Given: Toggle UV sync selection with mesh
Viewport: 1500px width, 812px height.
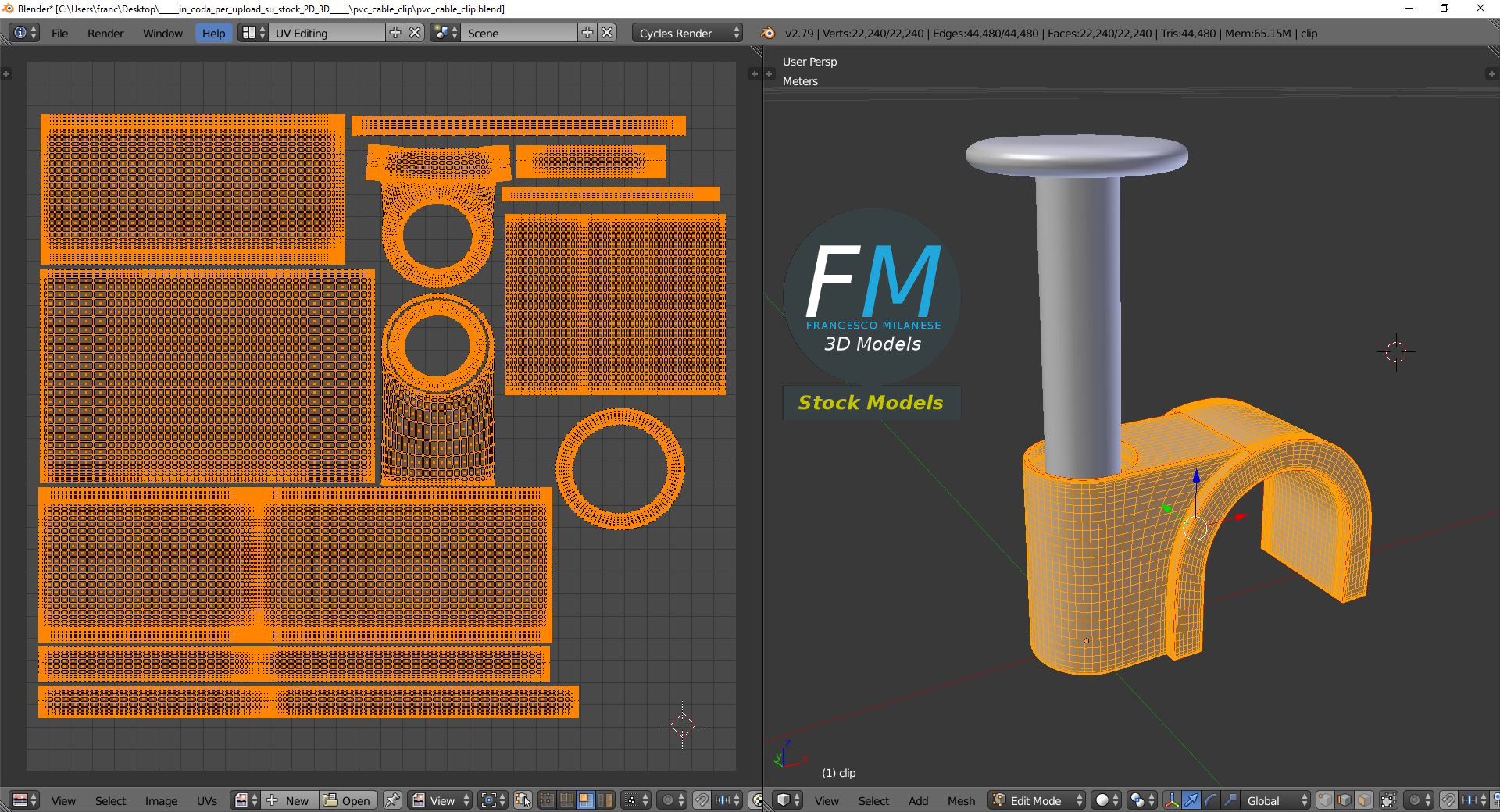Looking at the screenshot, I should click(523, 800).
